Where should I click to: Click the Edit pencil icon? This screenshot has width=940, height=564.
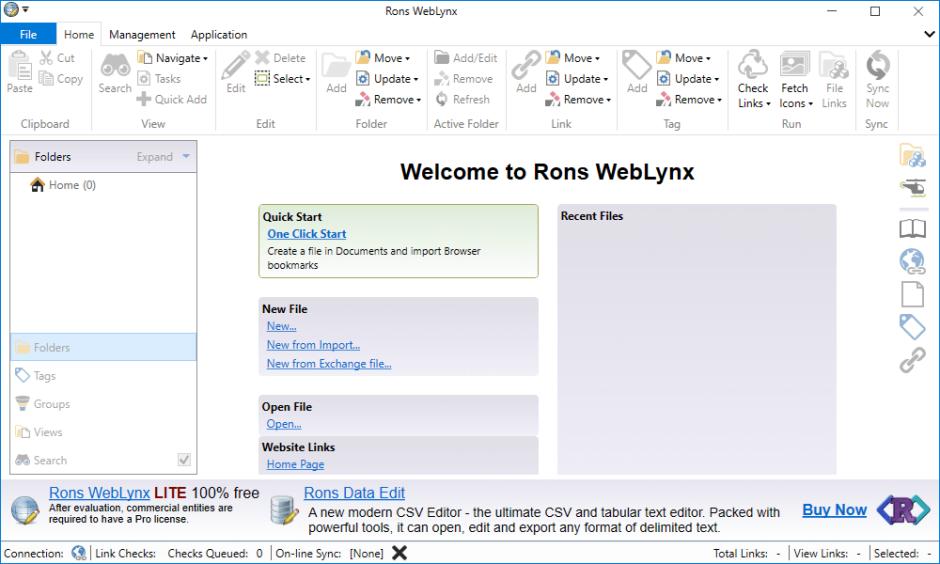[236, 65]
